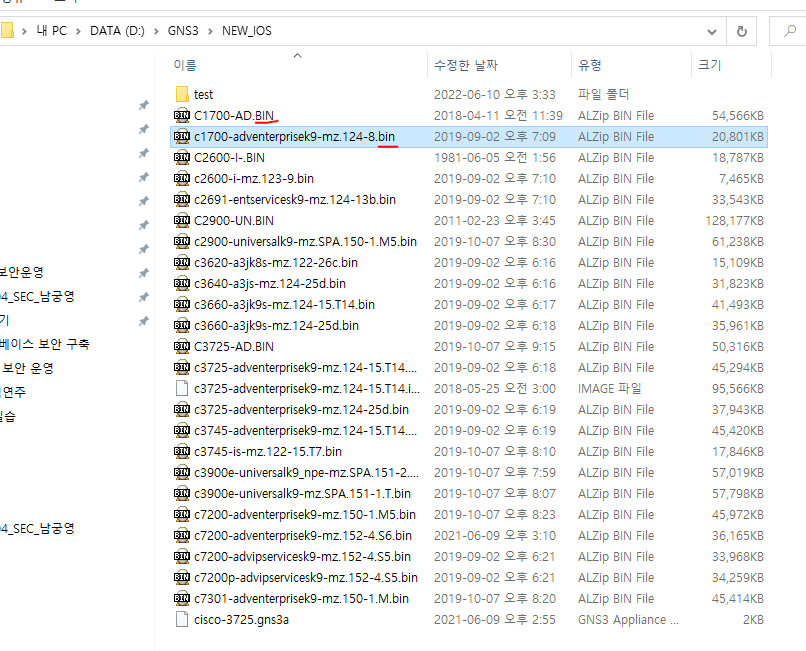This screenshot has width=806, height=651.
Task: Click the icon of c2900-universalk9-mz.SPA.150-1.M5.bin
Action: [x=181, y=242]
